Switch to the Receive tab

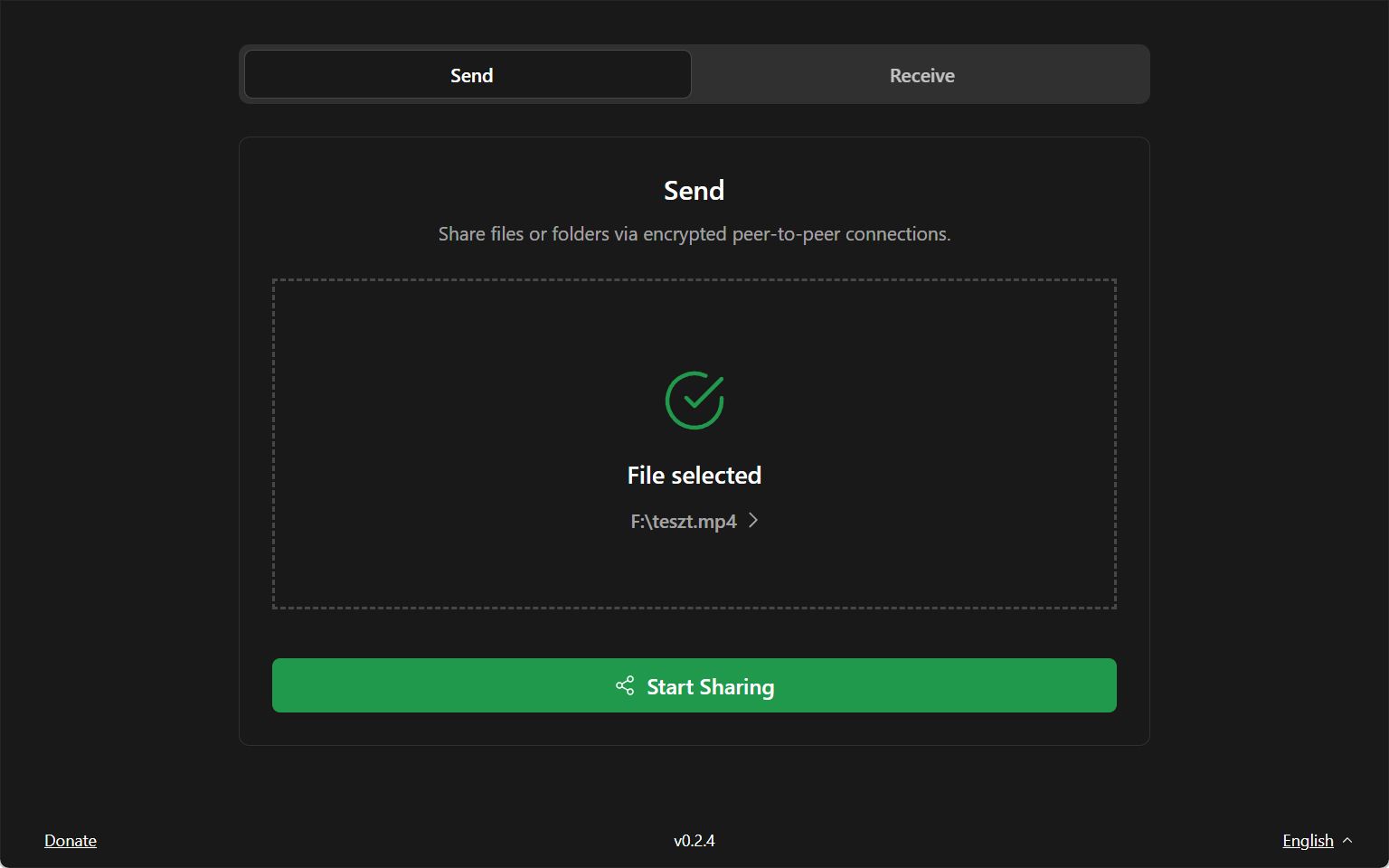pyautogui.click(x=921, y=75)
